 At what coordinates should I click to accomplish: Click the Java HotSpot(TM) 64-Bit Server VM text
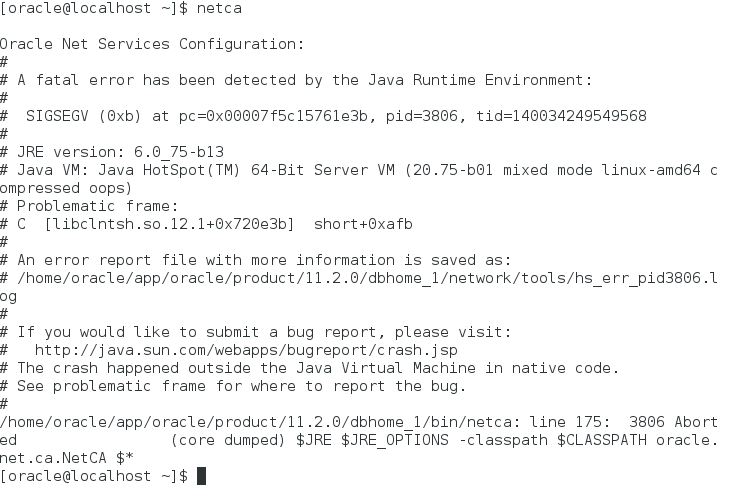point(247,170)
